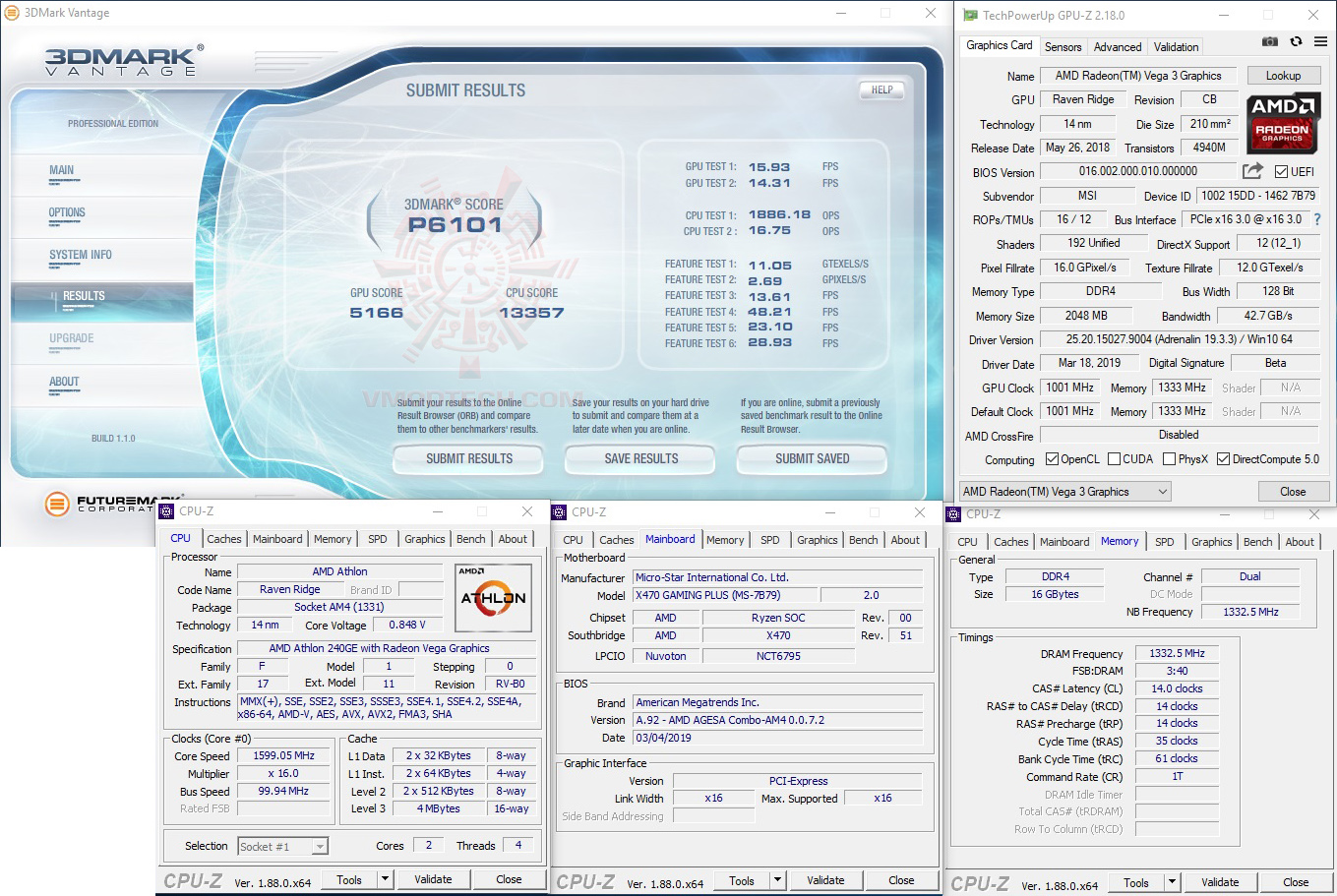
Task: Expand Tools arrow in CPU-Z processor window
Action: (x=386, y=879)
